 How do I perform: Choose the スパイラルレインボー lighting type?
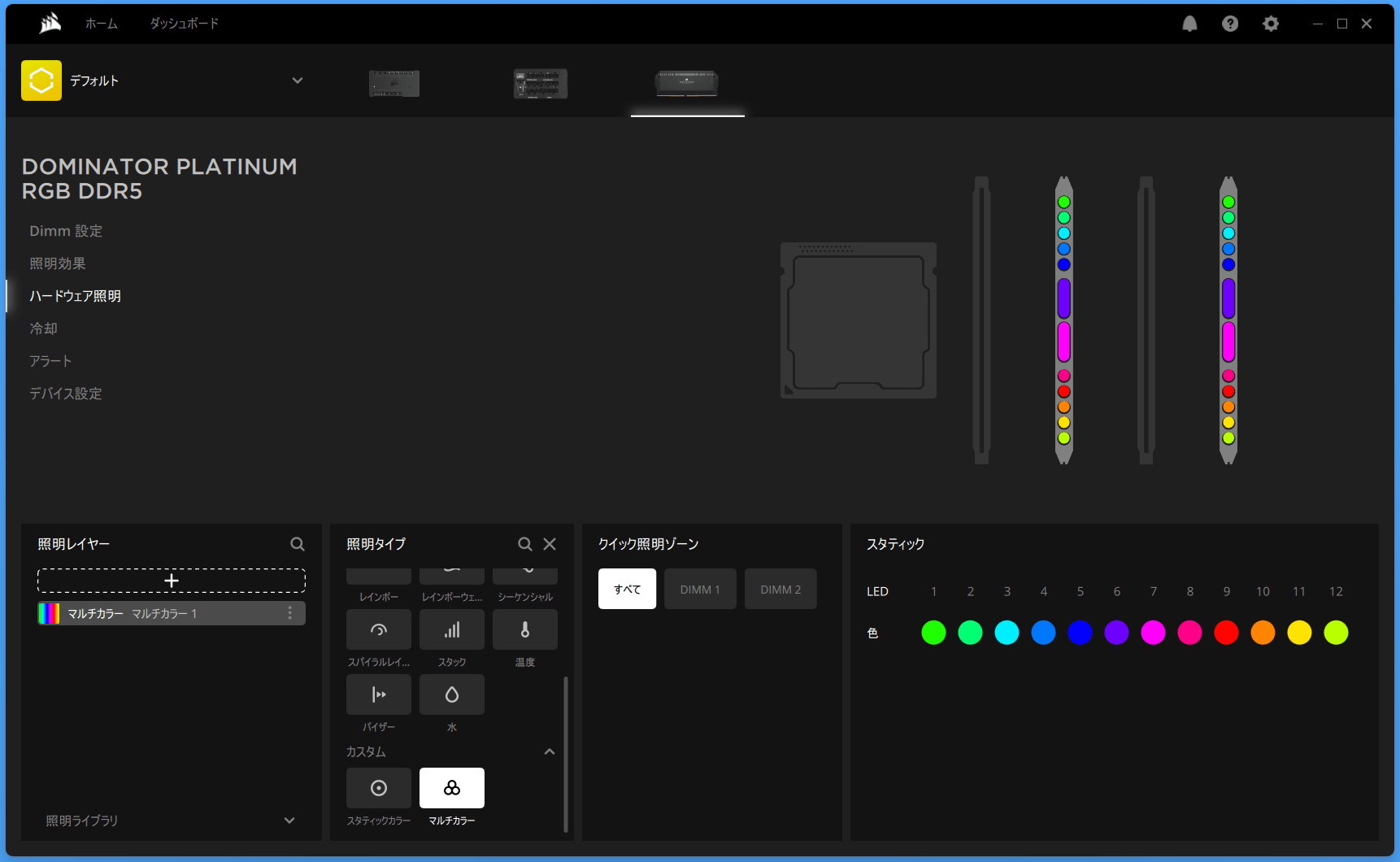pyautogui.click(x=379, y=629)
